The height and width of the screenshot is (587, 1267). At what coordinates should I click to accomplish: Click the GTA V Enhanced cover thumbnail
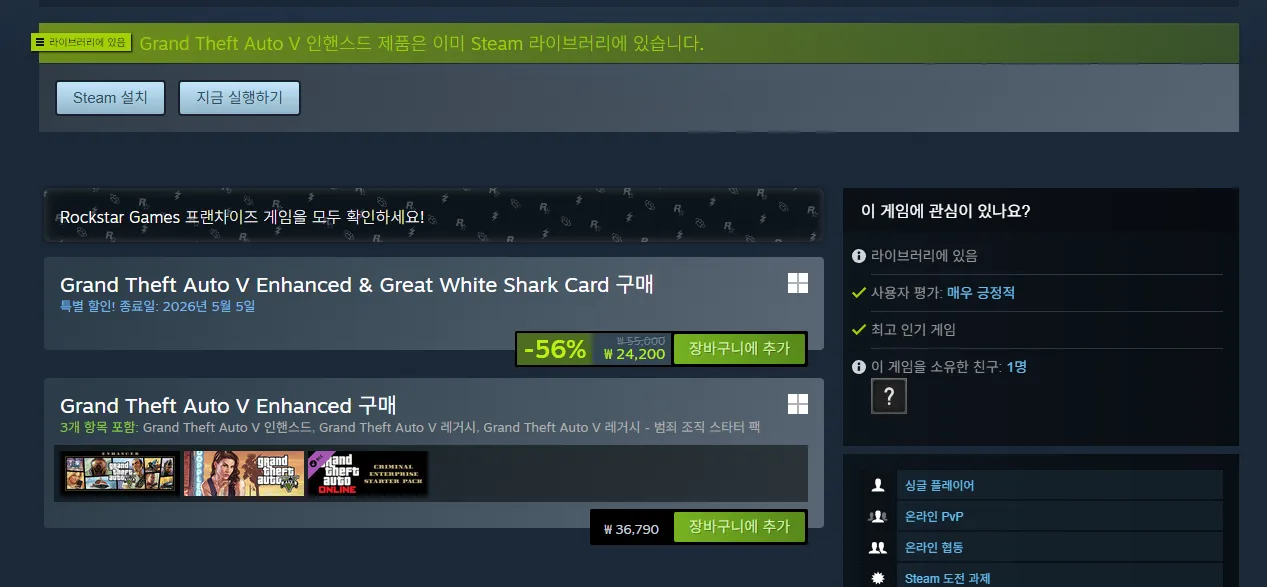coord(120,473)
